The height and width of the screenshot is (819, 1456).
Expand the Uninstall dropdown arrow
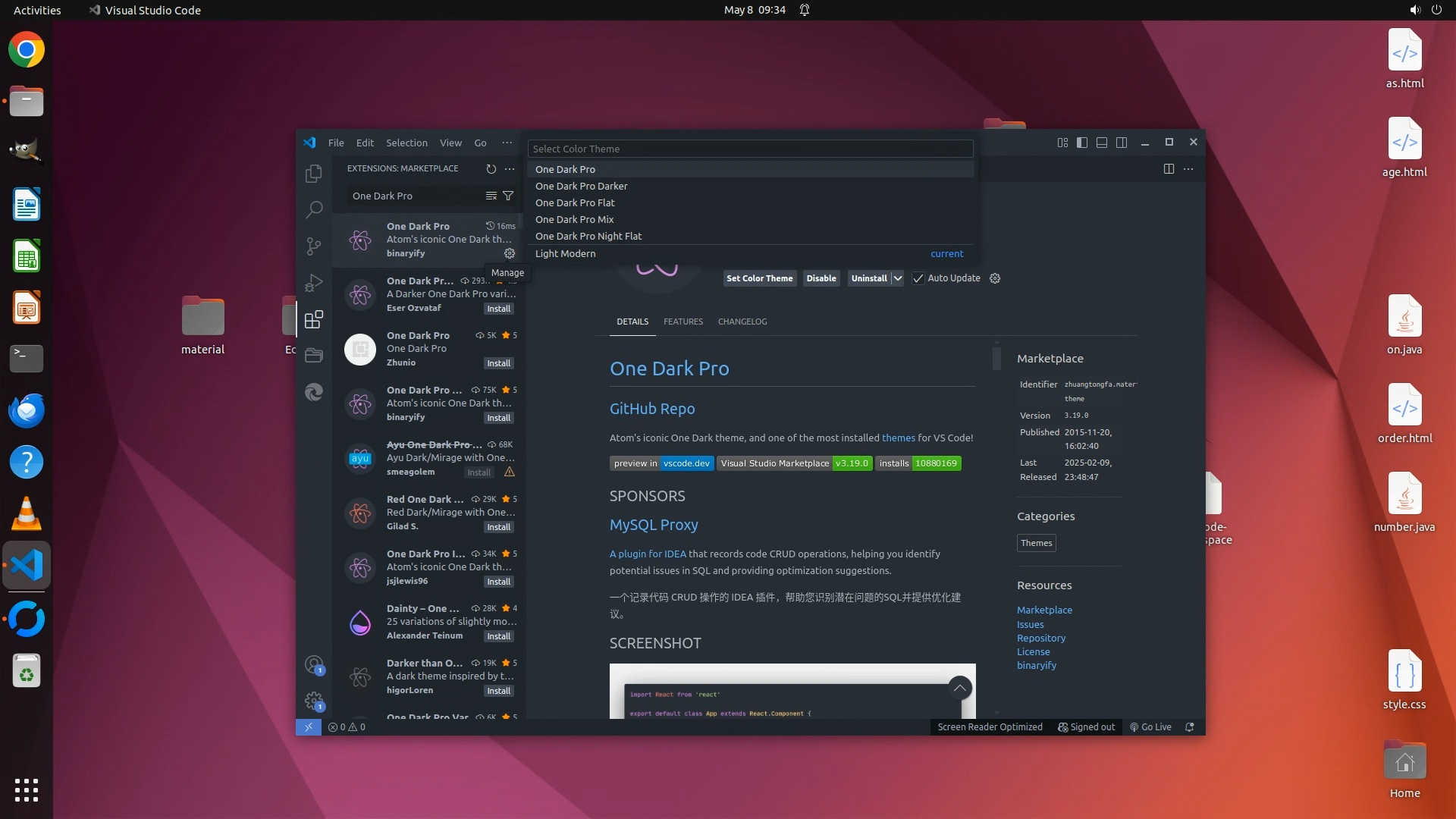897,278
